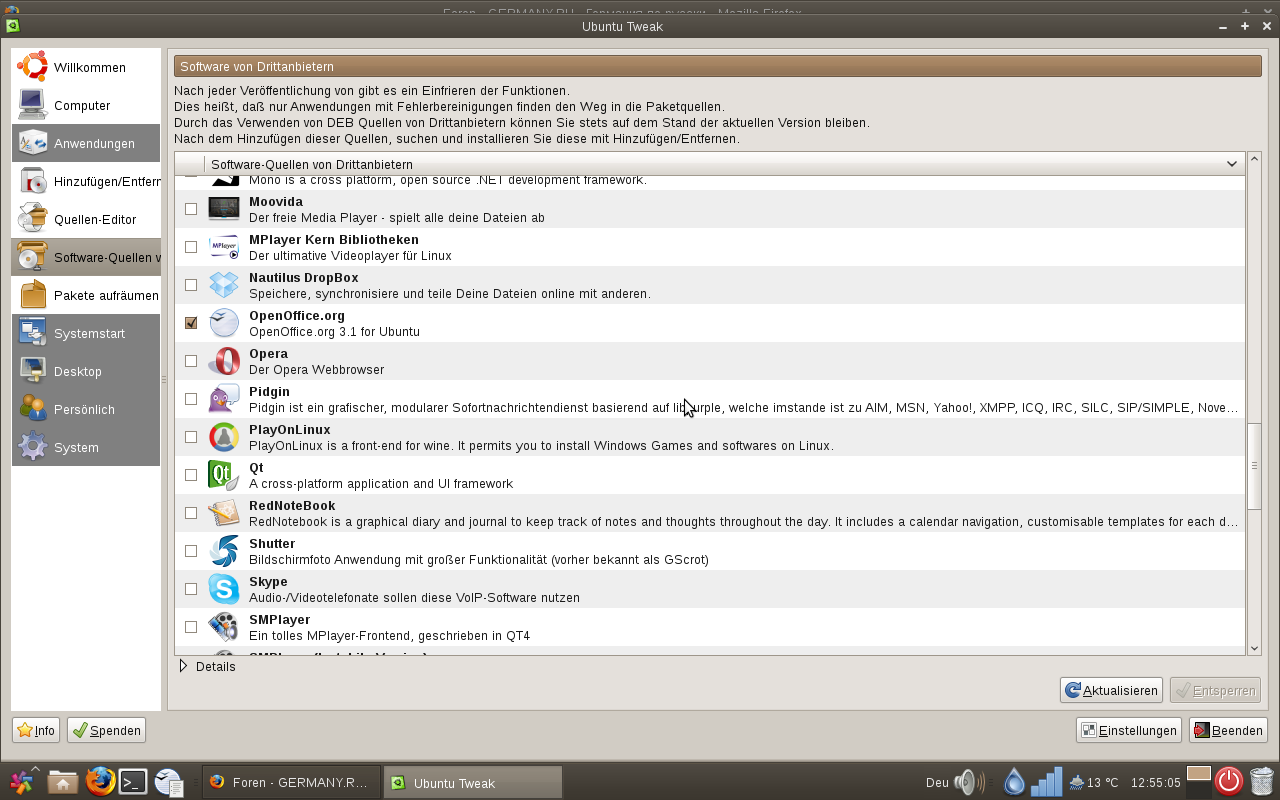This screenshot has height=800, width=1280.
Task: Click the red power shutdown icon
Action: click(1229, 781)
